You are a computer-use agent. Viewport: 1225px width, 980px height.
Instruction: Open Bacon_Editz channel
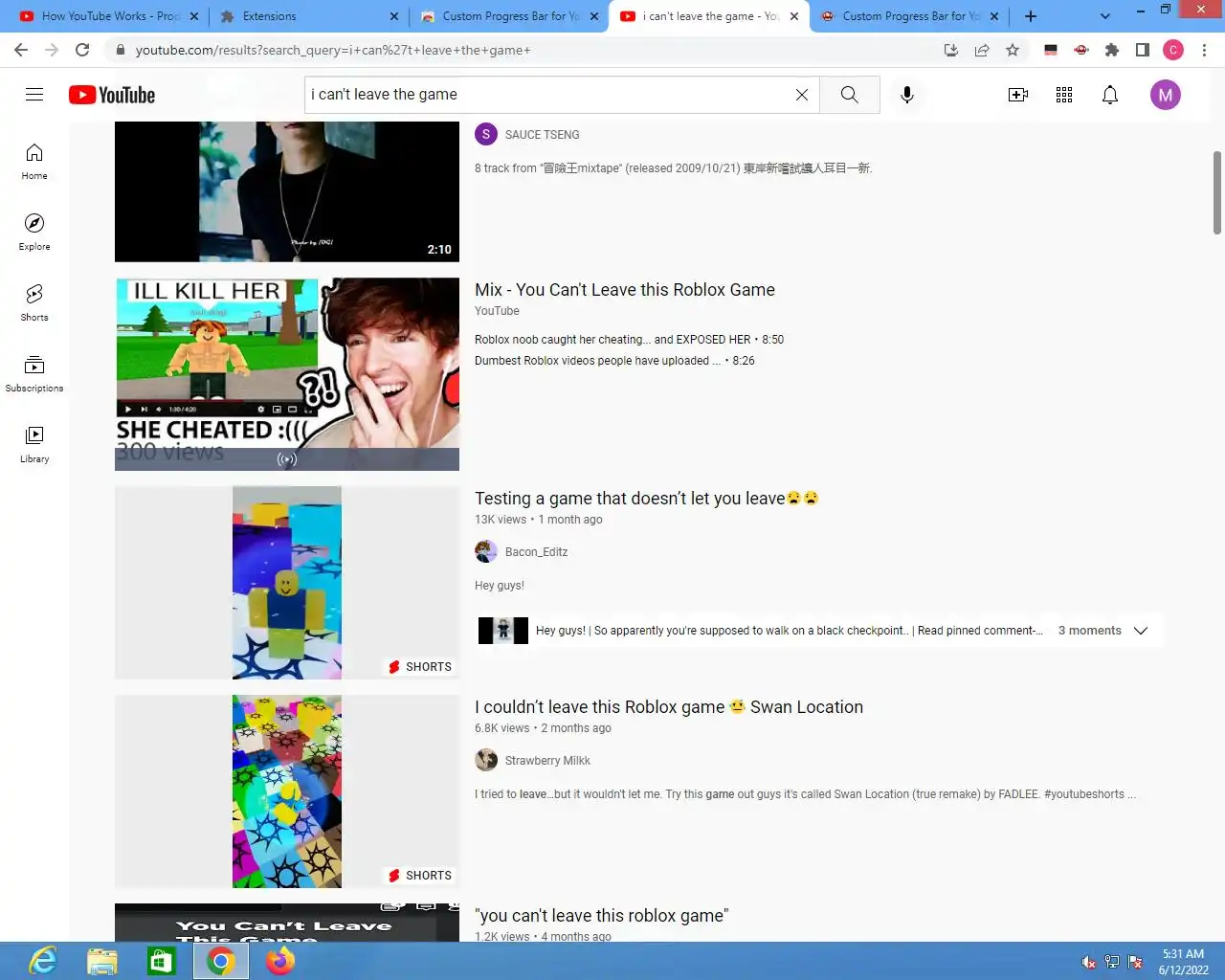click(x=536, y=552)
